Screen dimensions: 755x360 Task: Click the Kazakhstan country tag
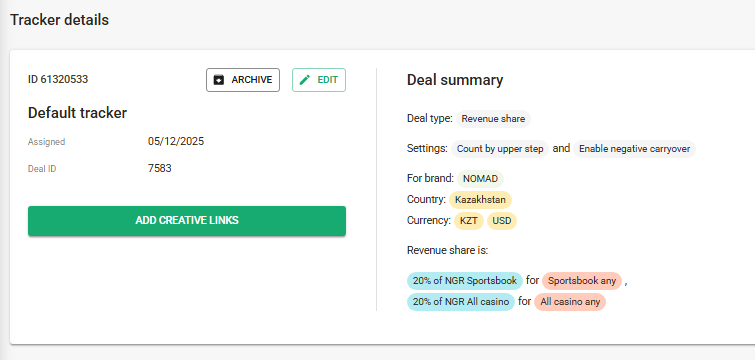click(x=480, y=200)
